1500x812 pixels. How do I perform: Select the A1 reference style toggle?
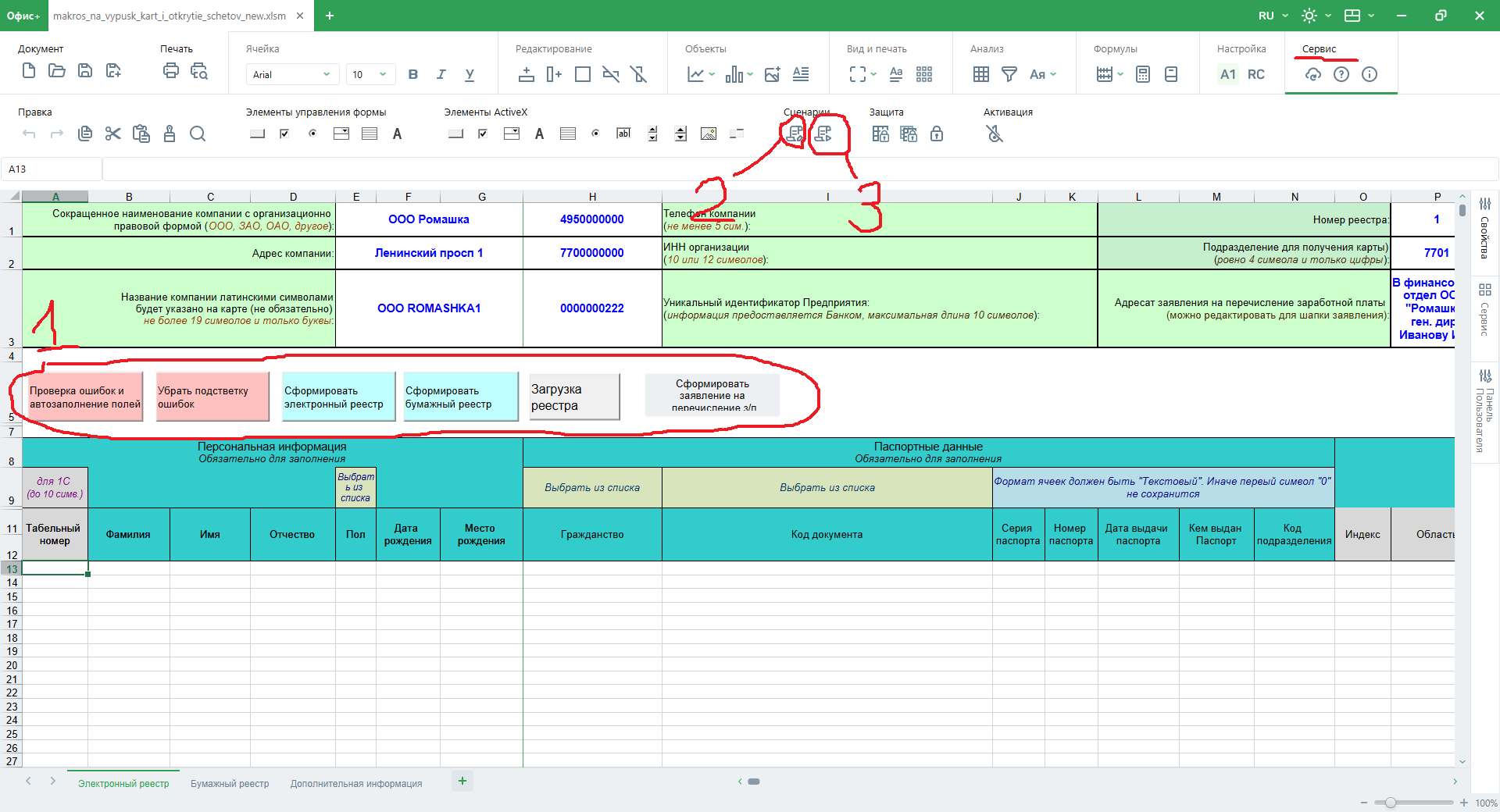(1227, 74)
